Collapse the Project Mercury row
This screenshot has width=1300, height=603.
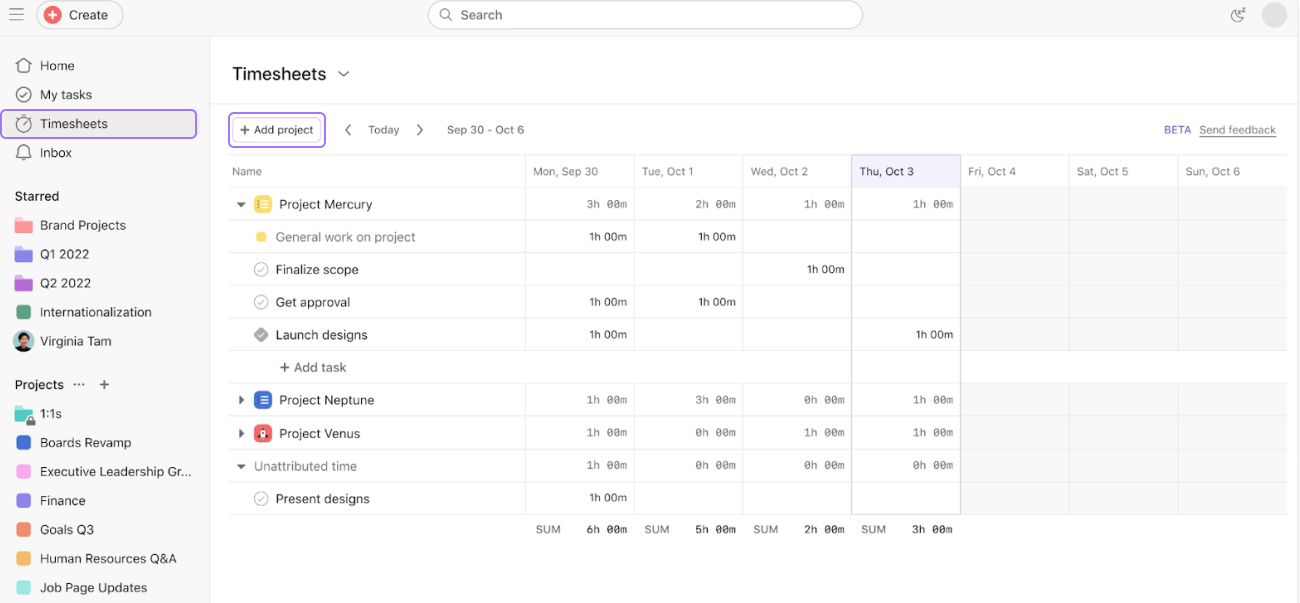click(241, 205)
